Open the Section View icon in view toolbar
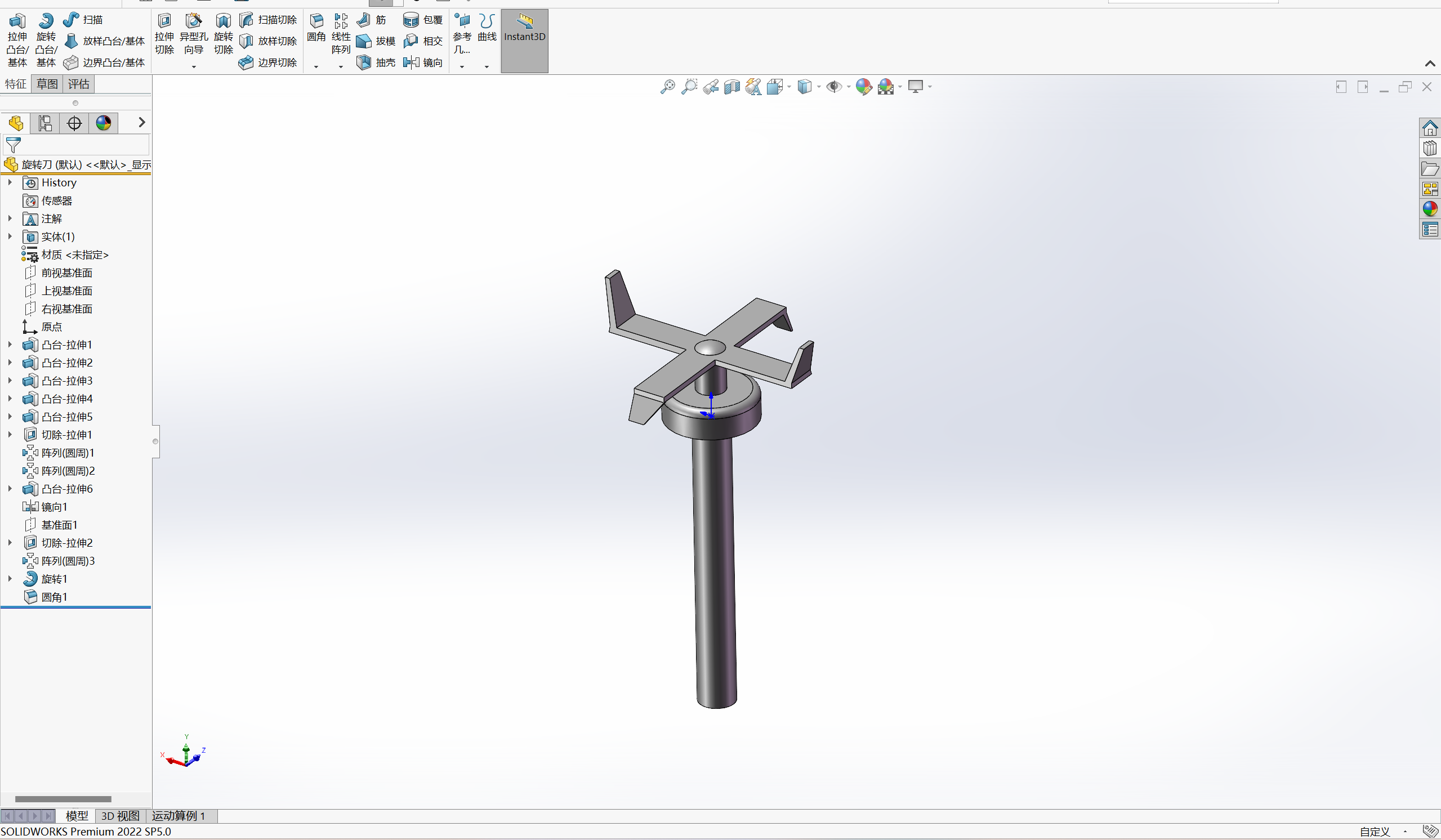The image size is (1441, 840). [731, 87]
